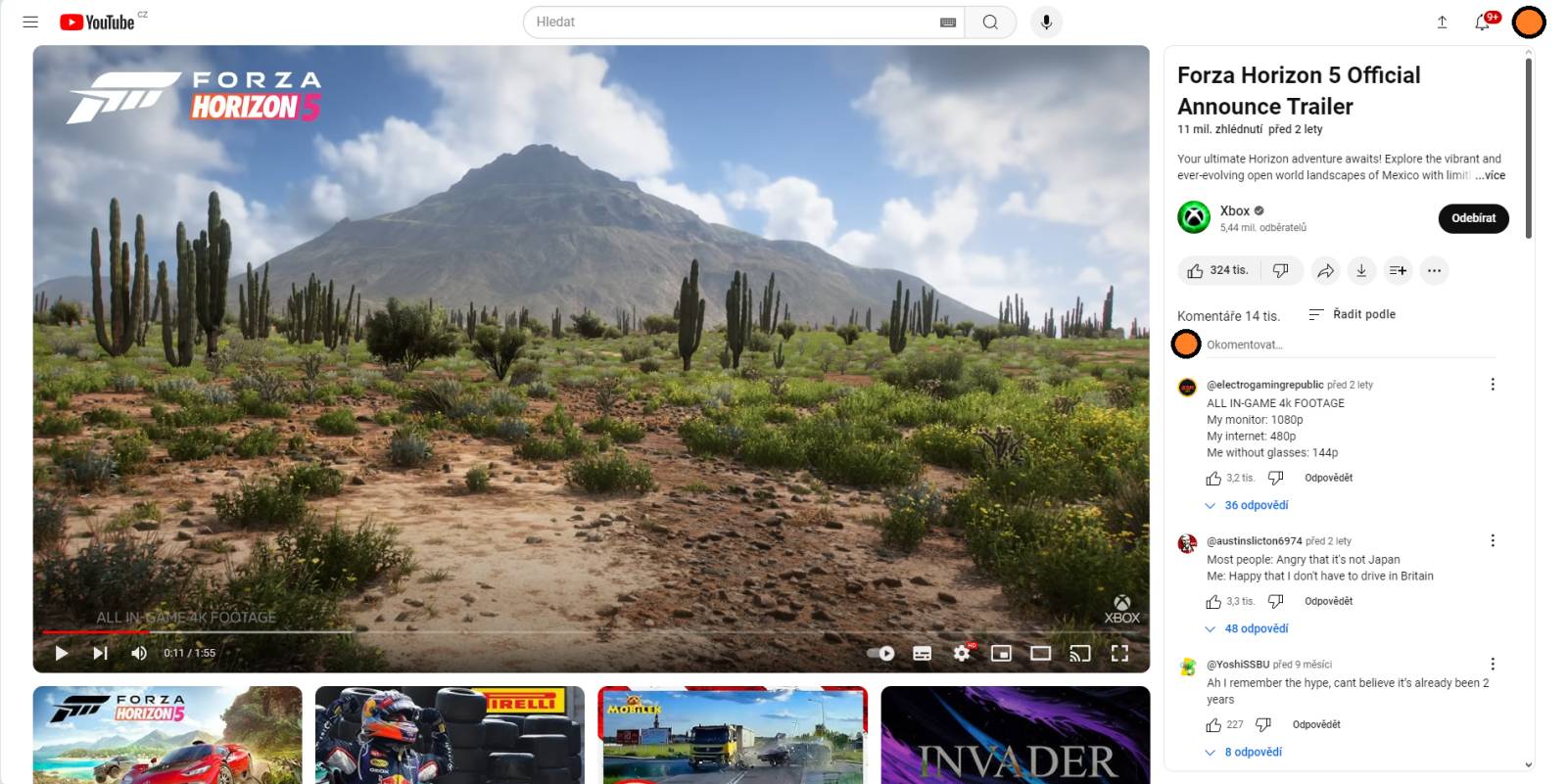Open the Řadit podle sort dropdown
The height and width of the screenshot is (784, 1567).
pyautogui.click(x=1352, y=314)
